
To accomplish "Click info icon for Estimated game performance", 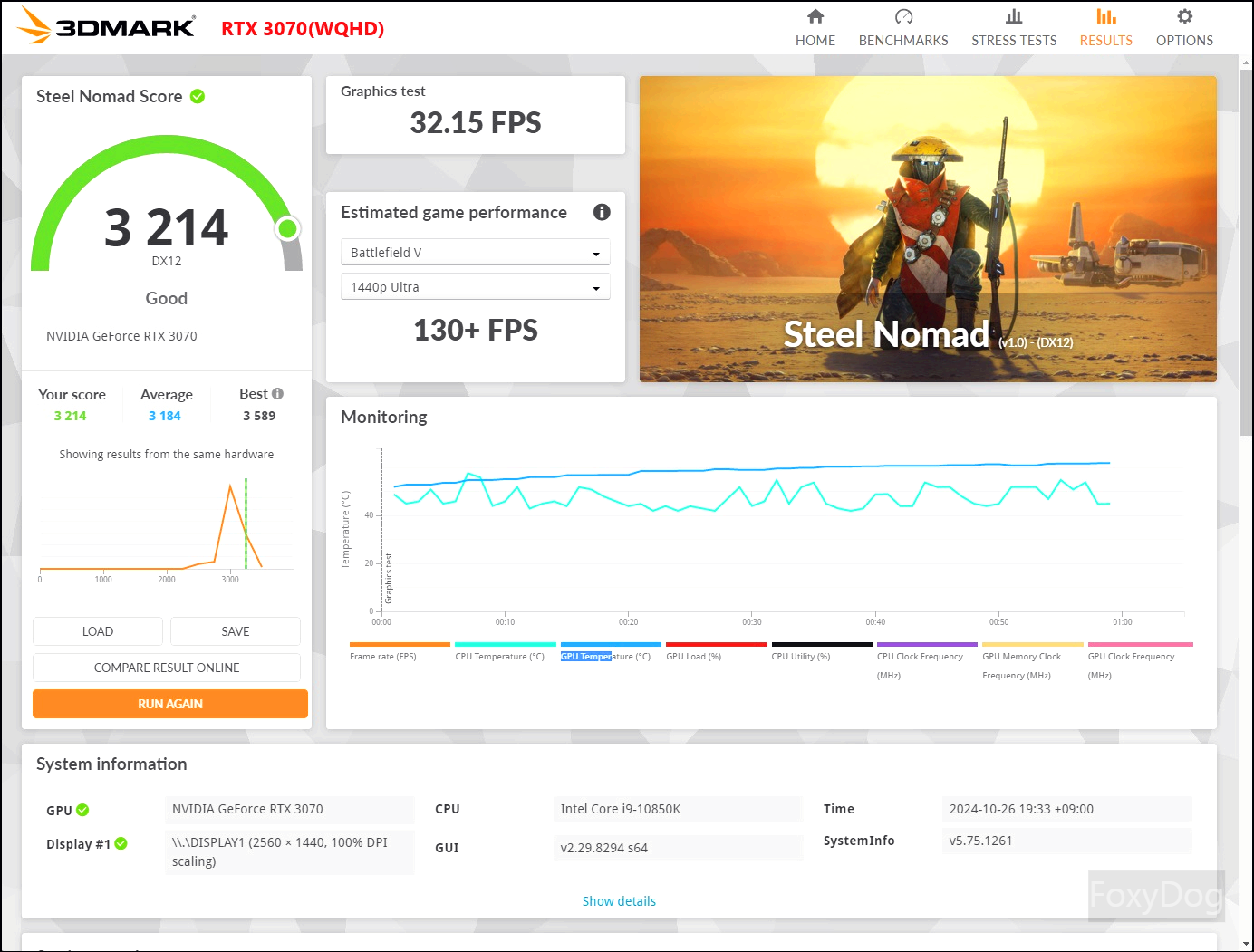I will tap(602, 212).
